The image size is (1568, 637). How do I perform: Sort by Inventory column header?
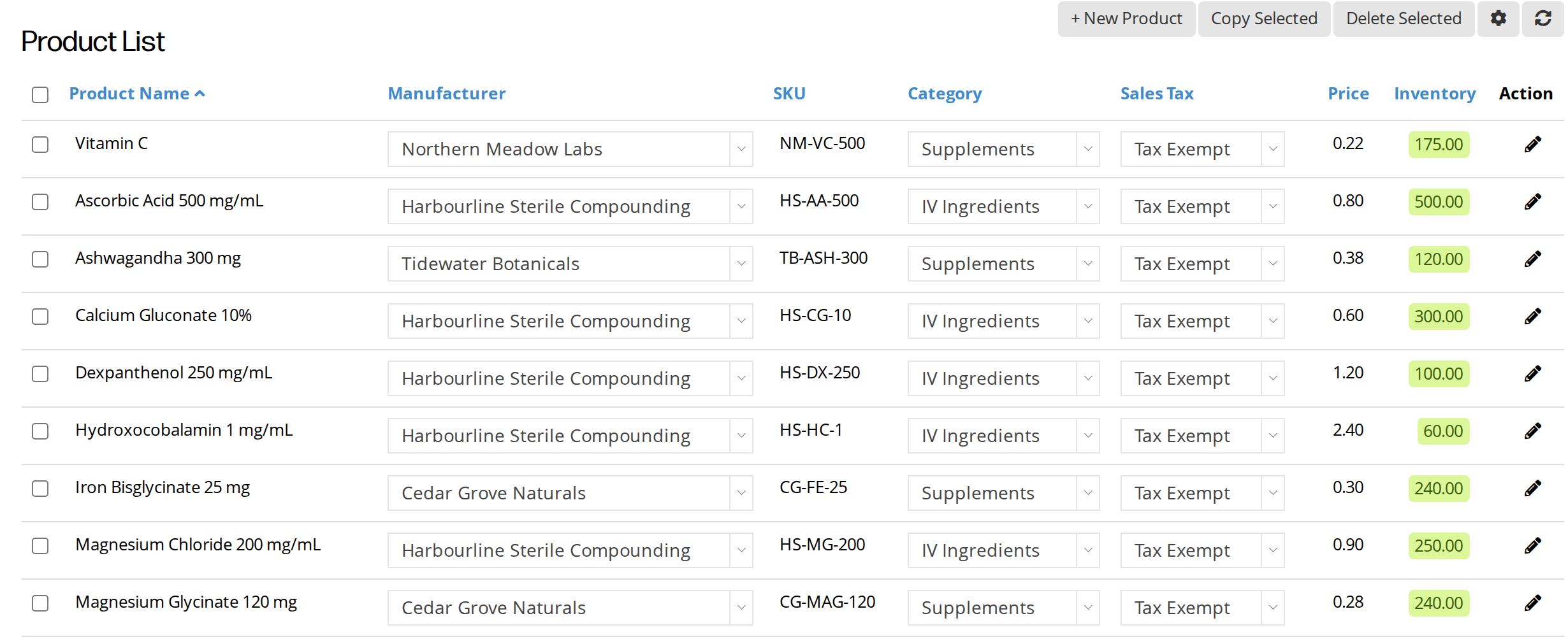click(1435, 94)
